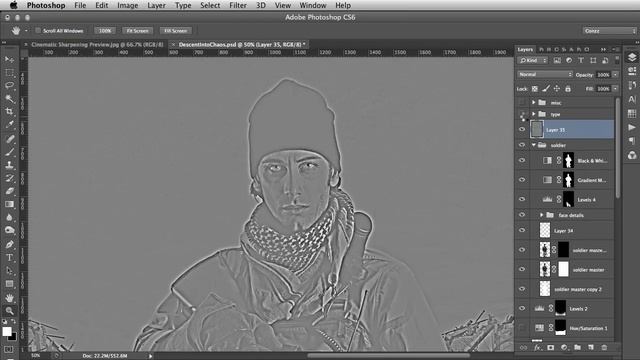Select the Hand tool in toolbox
Viewport: 640px width, 360px height.
[9, 298]
